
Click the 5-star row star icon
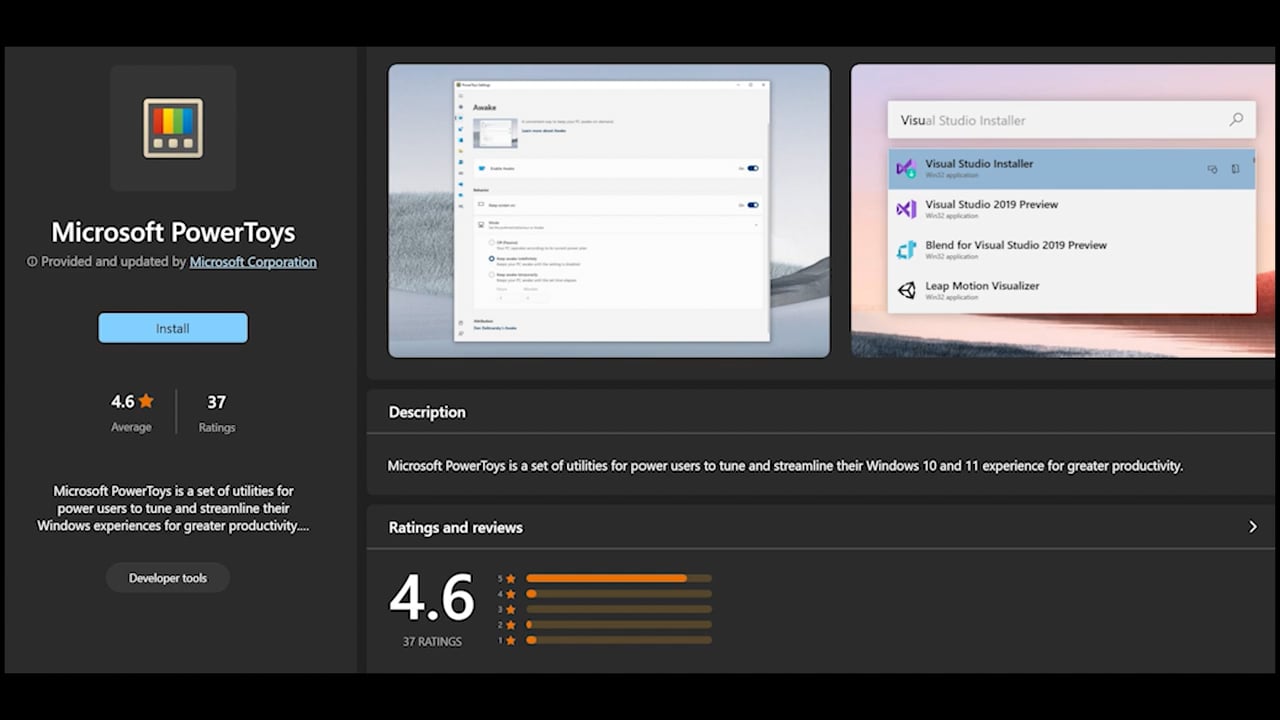[x=511, y=578]
